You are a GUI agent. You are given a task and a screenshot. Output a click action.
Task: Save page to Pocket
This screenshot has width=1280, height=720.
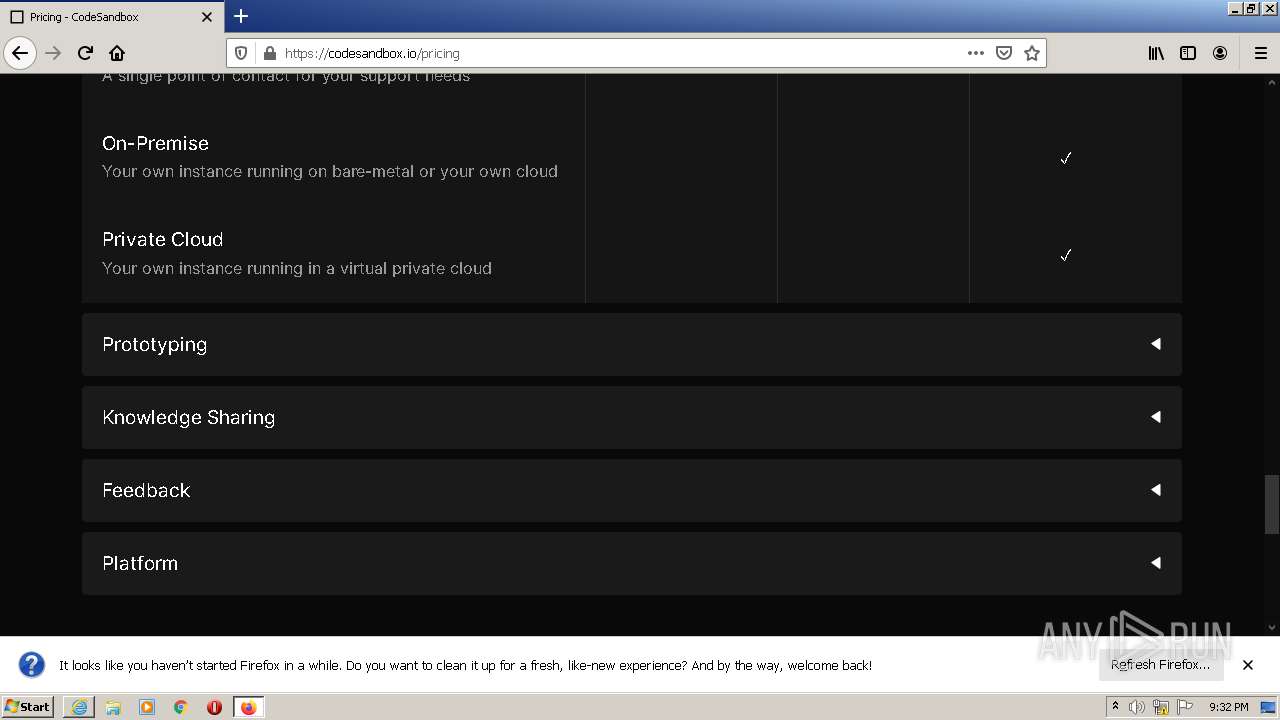tap(1004, 53)
